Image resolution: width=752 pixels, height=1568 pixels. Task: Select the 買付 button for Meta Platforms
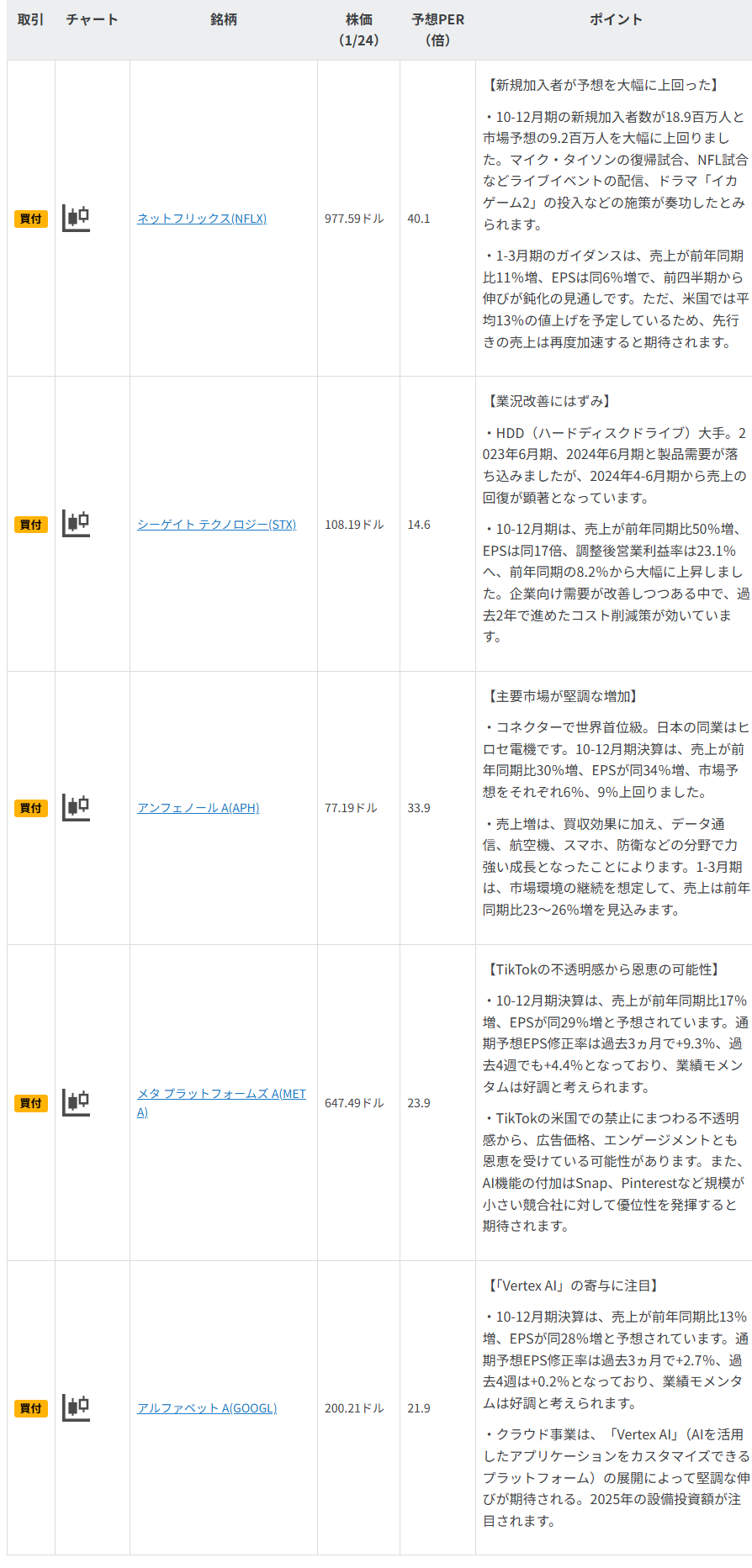(31, 1103)
